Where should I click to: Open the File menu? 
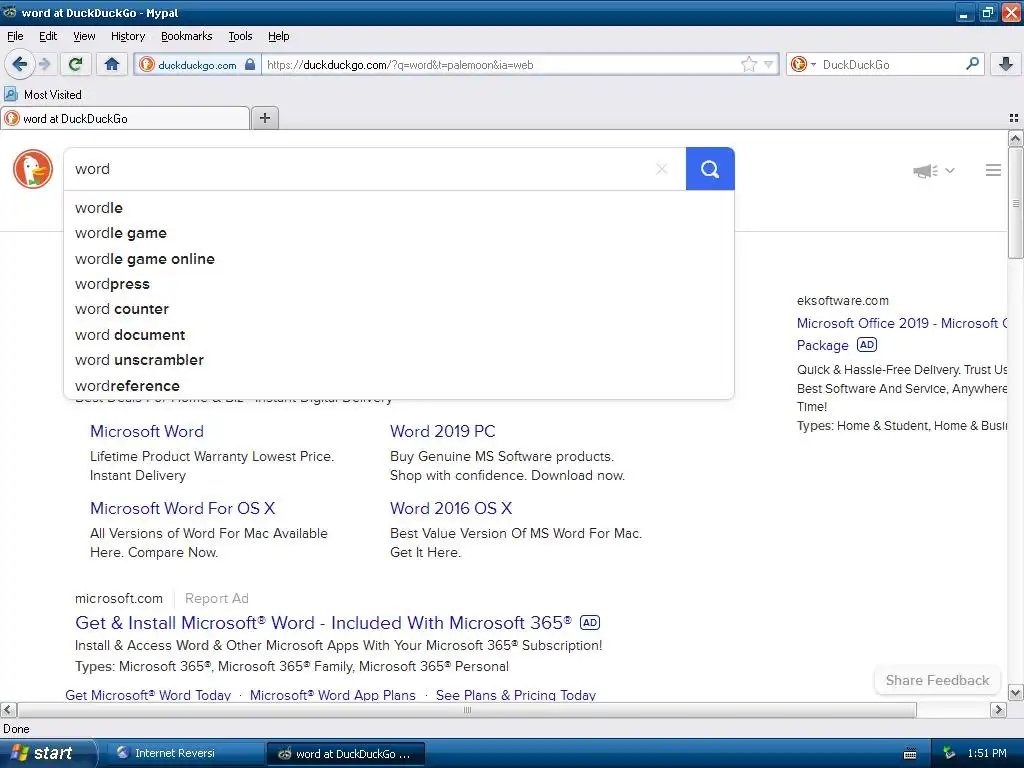tap(15, 36)
